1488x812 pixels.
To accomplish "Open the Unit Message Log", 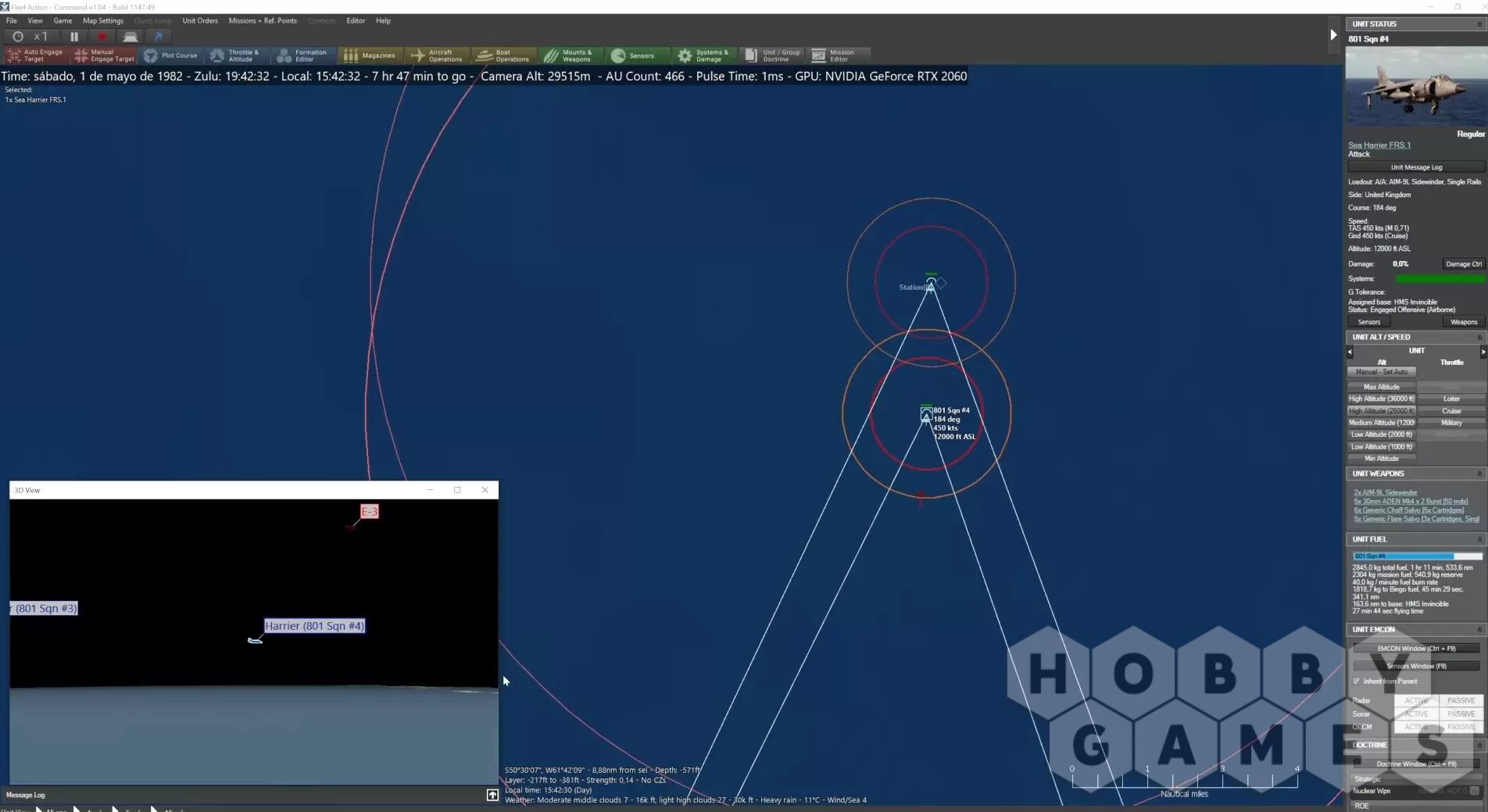I will tap(1416, 167).
